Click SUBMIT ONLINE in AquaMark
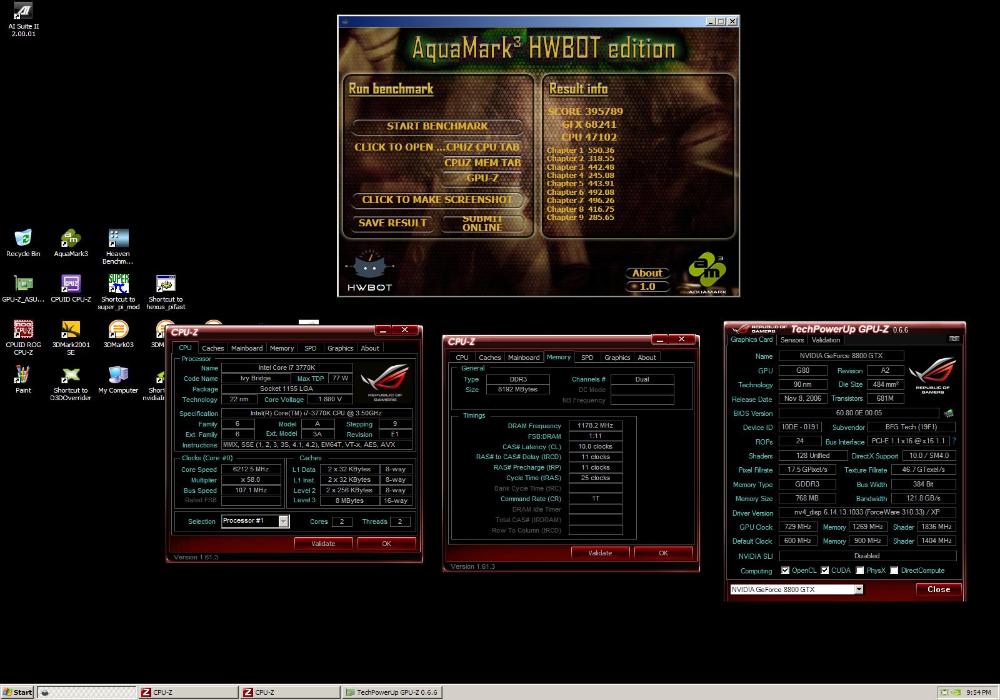The height and width of the screenshot is (700, 1000). tap(482, 223)
